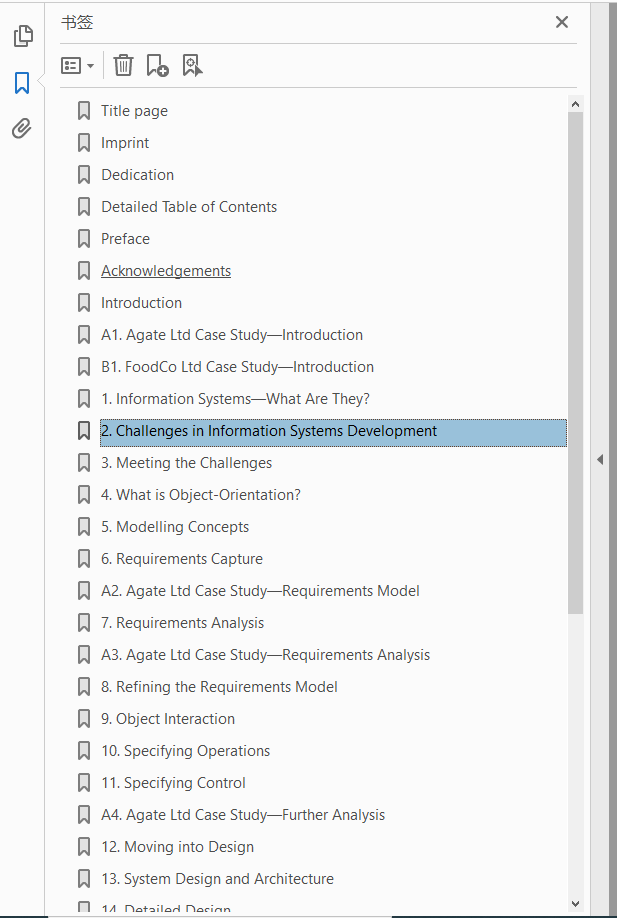Open 9. Object Interaction bookmark
Image resolution: width=617 pixels, height=918 pixels.
168,719
